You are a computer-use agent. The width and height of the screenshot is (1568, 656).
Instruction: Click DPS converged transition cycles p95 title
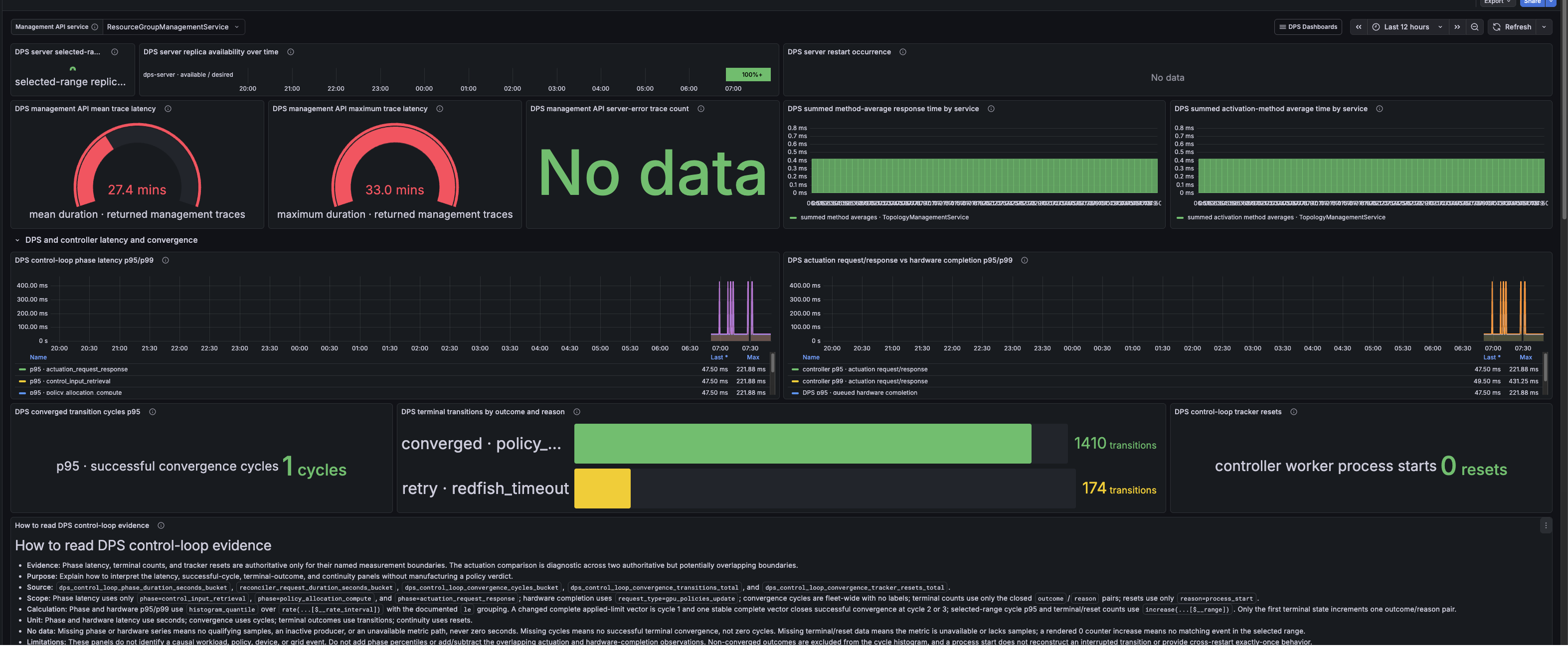click(77, 412)
